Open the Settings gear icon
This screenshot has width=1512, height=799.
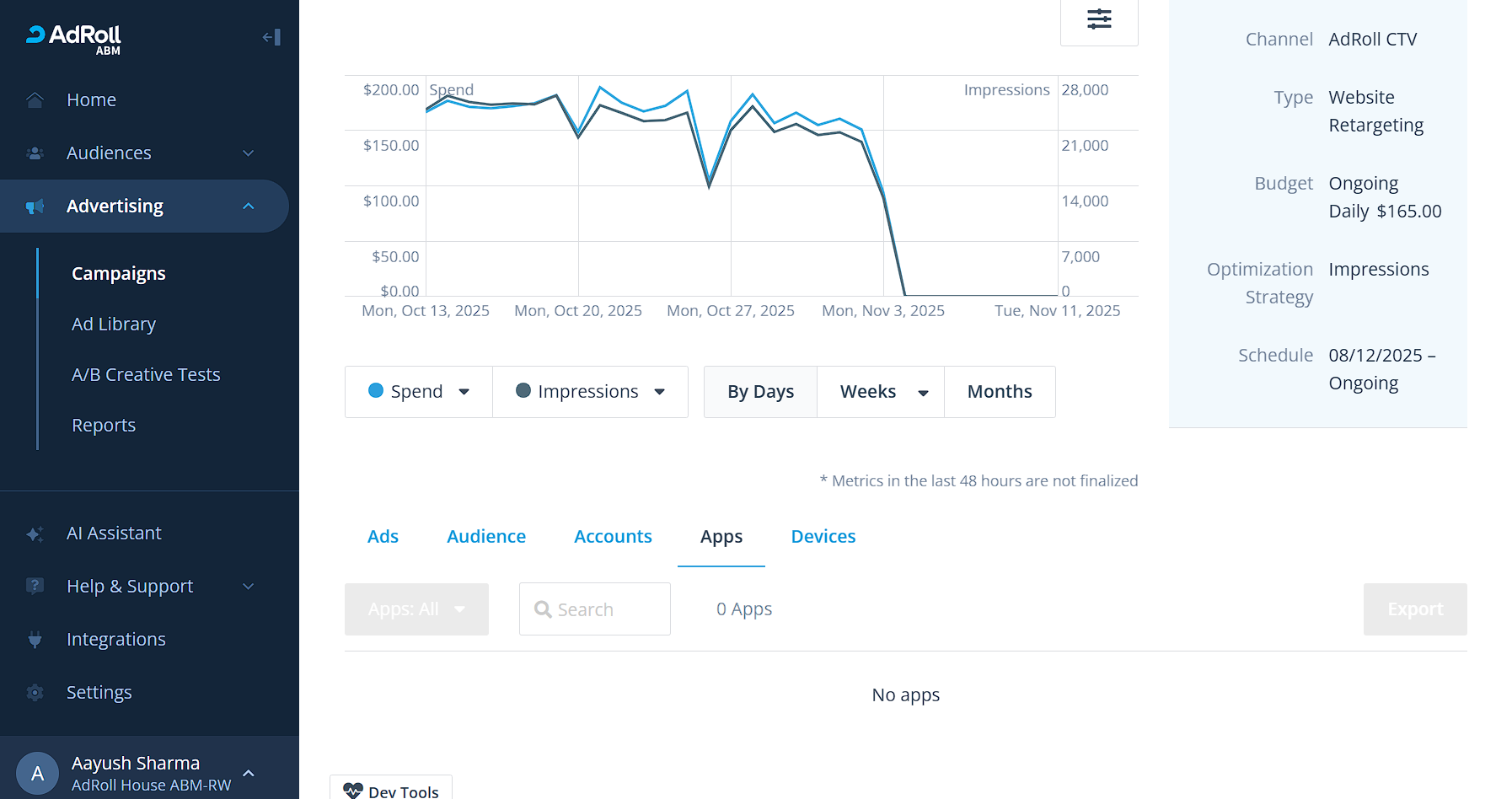(x=35, y=693)
